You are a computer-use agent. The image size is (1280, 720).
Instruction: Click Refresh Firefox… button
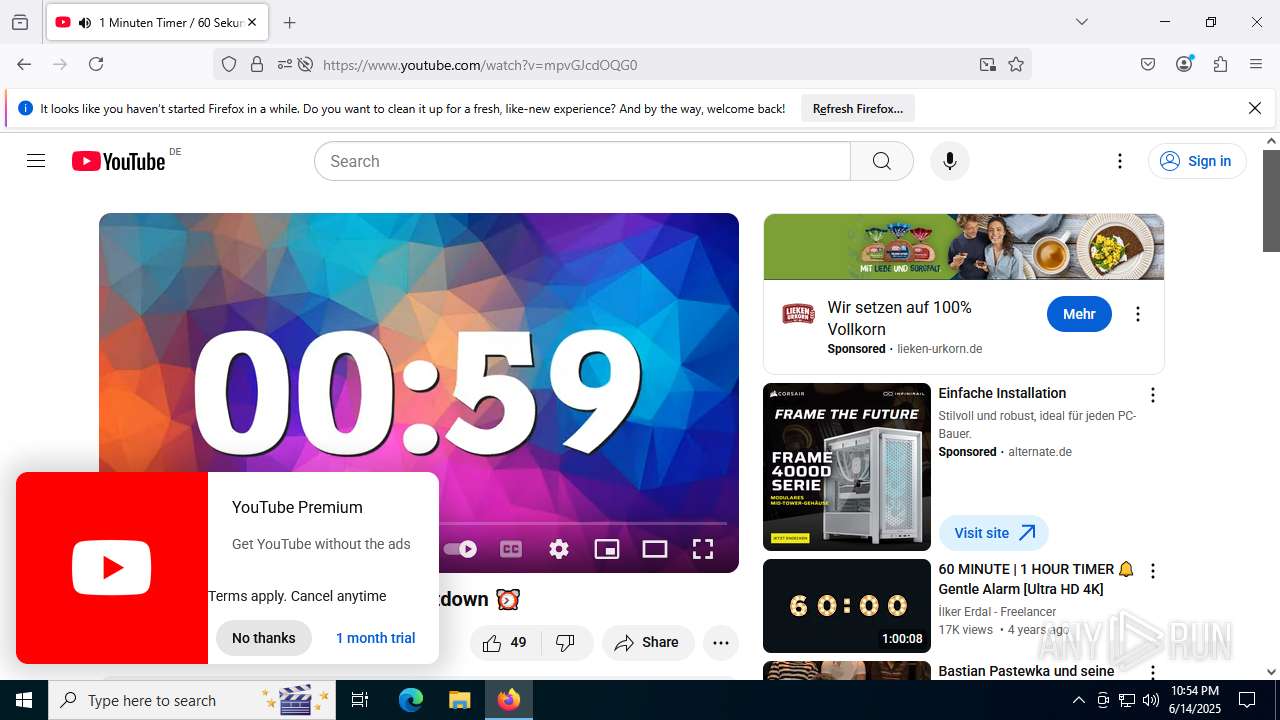[858, 108]
